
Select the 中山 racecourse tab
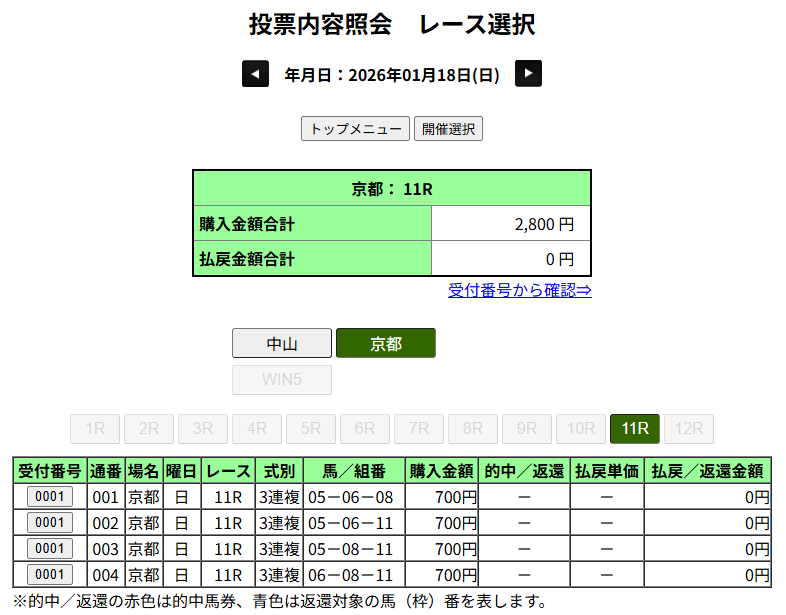click(282, 343)
